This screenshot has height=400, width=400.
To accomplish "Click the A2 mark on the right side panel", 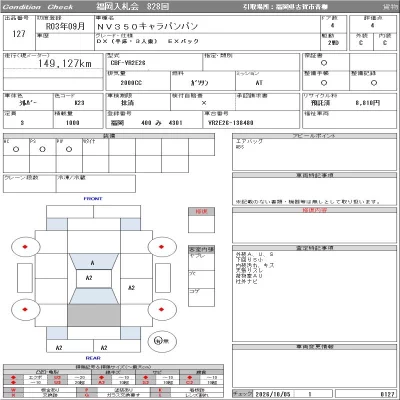I will click(132, 288).
